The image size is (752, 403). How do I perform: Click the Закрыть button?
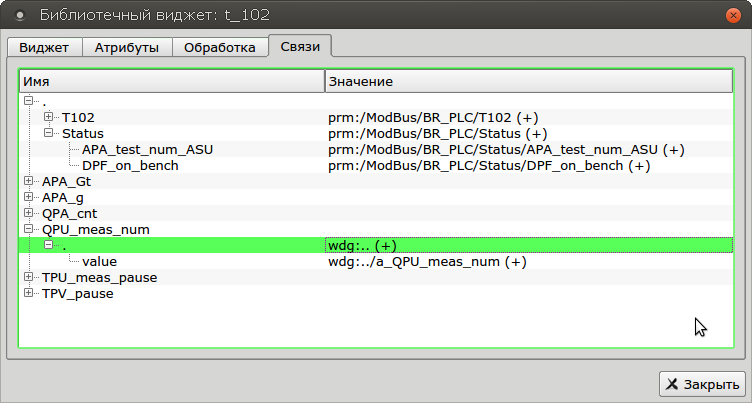[701, 384]
